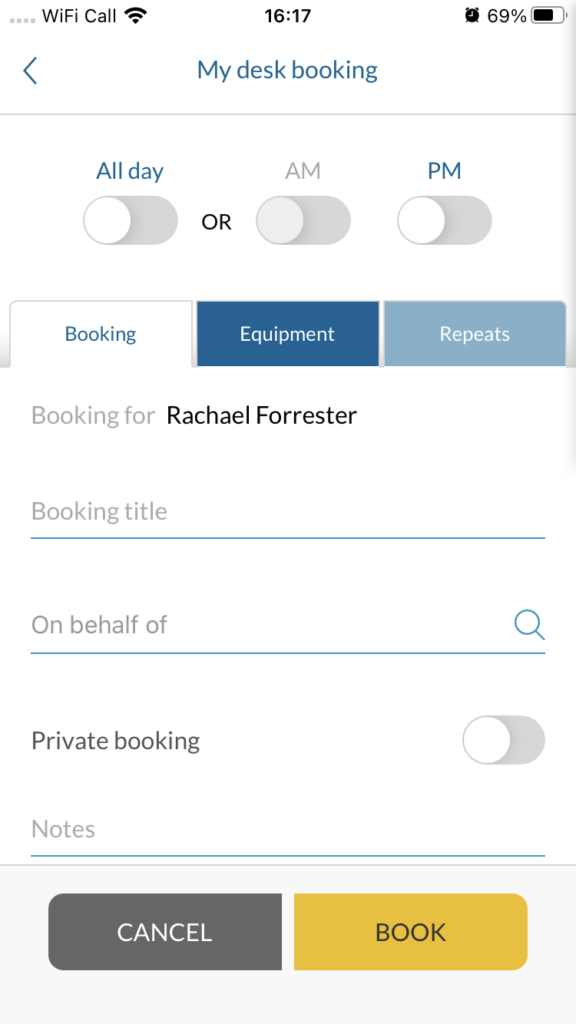The width and height of the screenshot is (576, 1024).
Task: Tap the yellow BOOK button
Action: [411, 932]
